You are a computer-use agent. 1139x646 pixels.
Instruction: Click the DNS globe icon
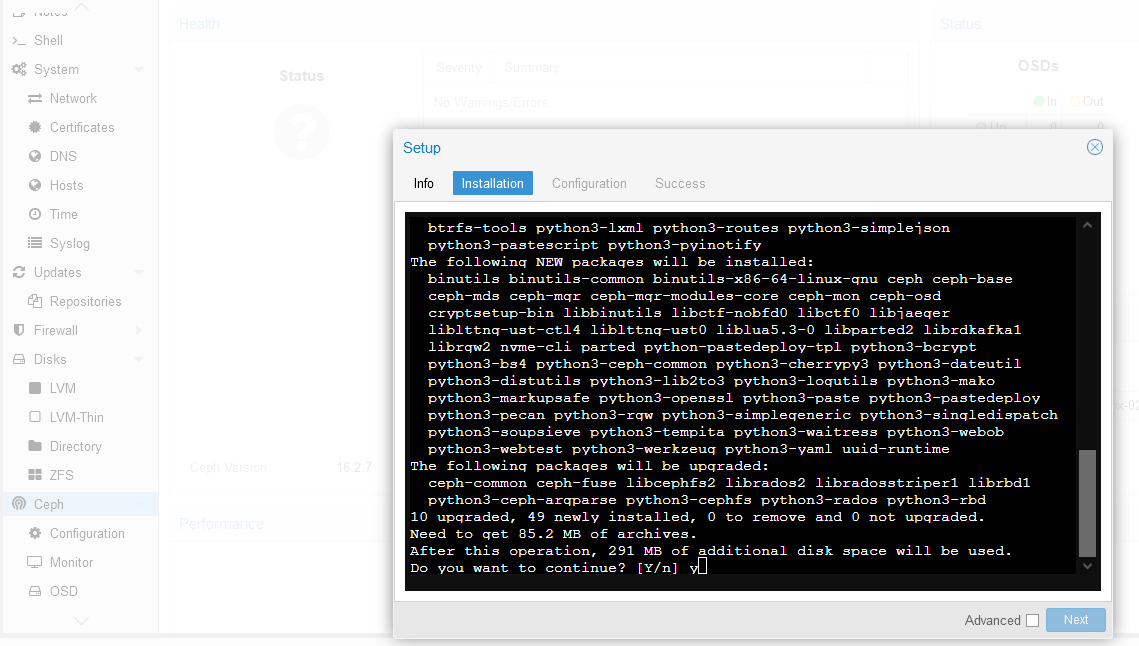[35, 157]
